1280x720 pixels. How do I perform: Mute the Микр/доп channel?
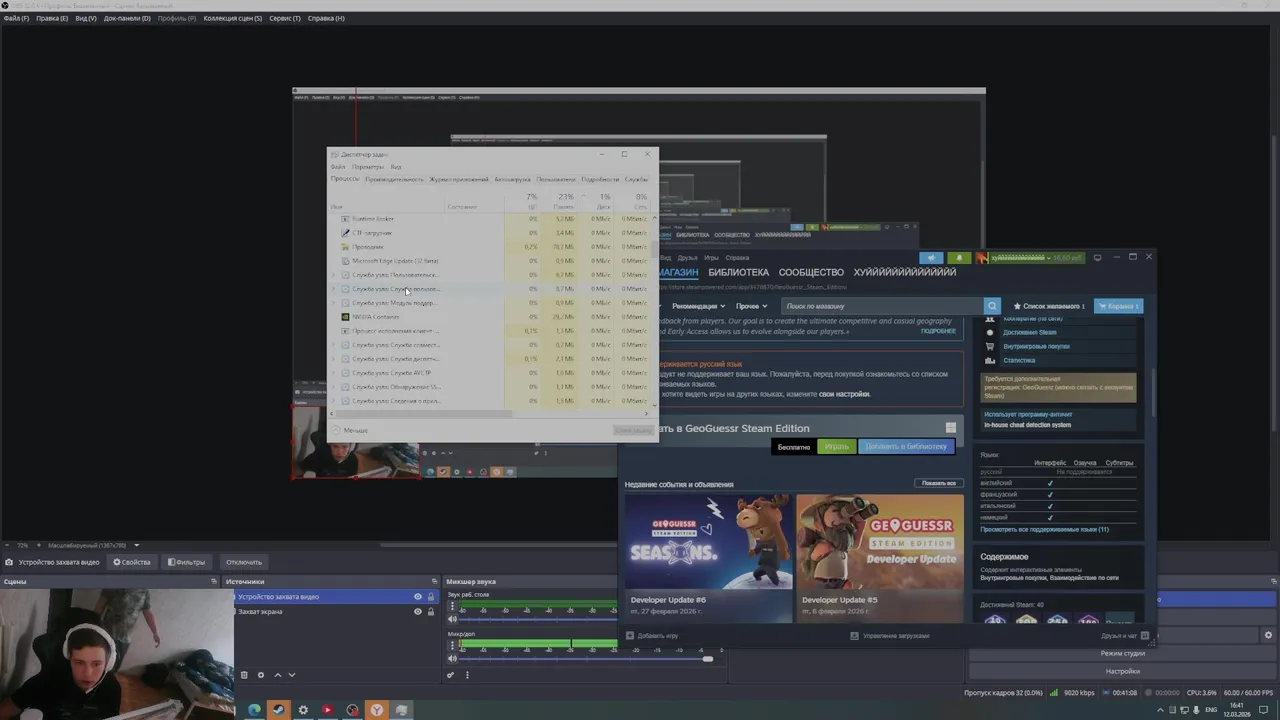coord(452,658)
